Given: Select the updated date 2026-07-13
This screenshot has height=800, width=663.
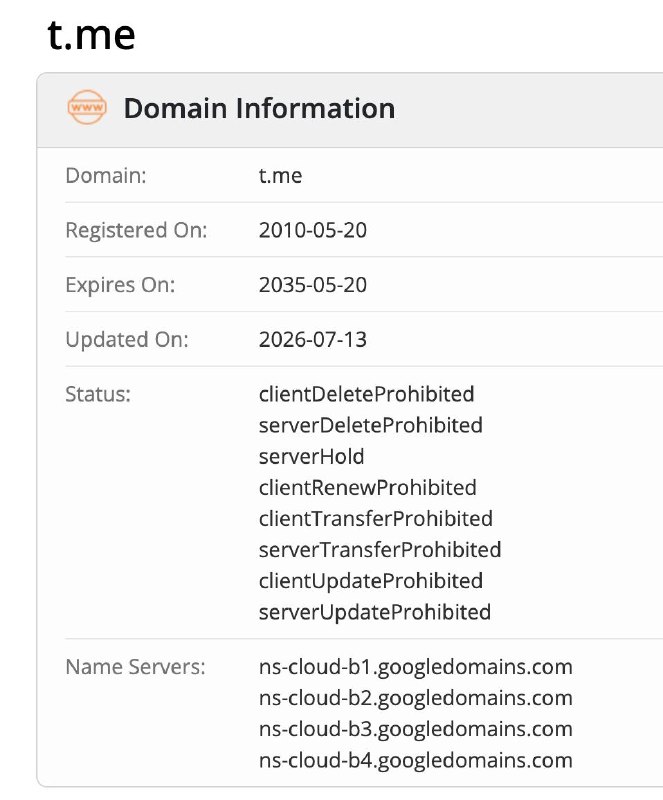Looking at the screenshot, I should [x=313, y=339].
